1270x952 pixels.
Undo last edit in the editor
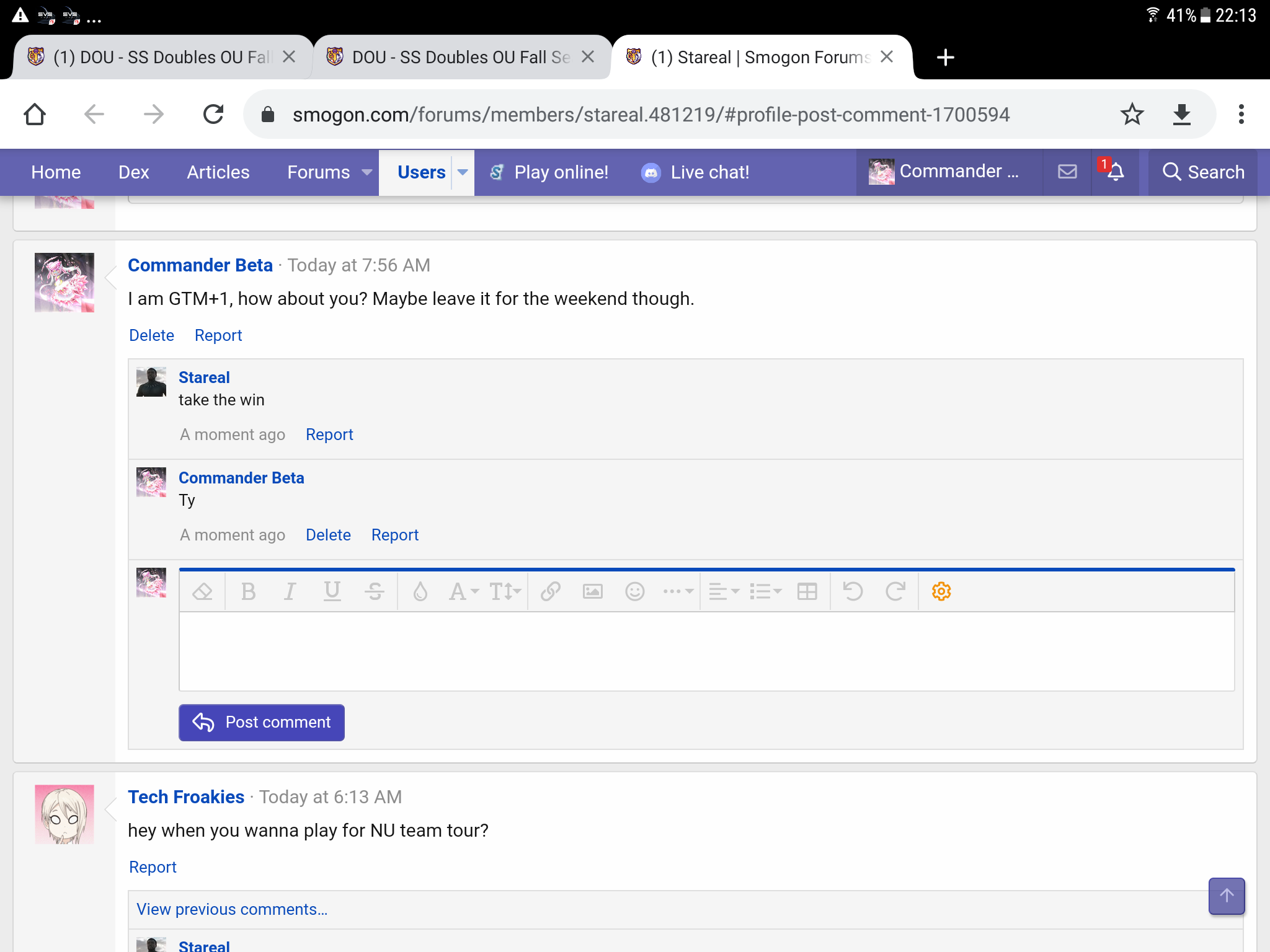click(x=853, y=592)
